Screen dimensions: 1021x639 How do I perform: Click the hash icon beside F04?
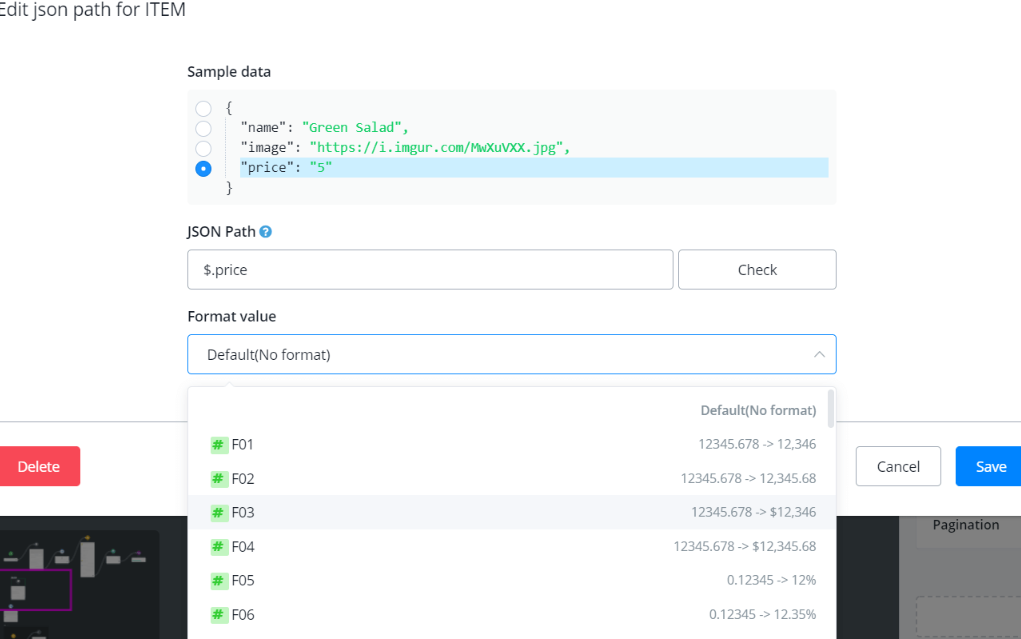coord(218,547)
